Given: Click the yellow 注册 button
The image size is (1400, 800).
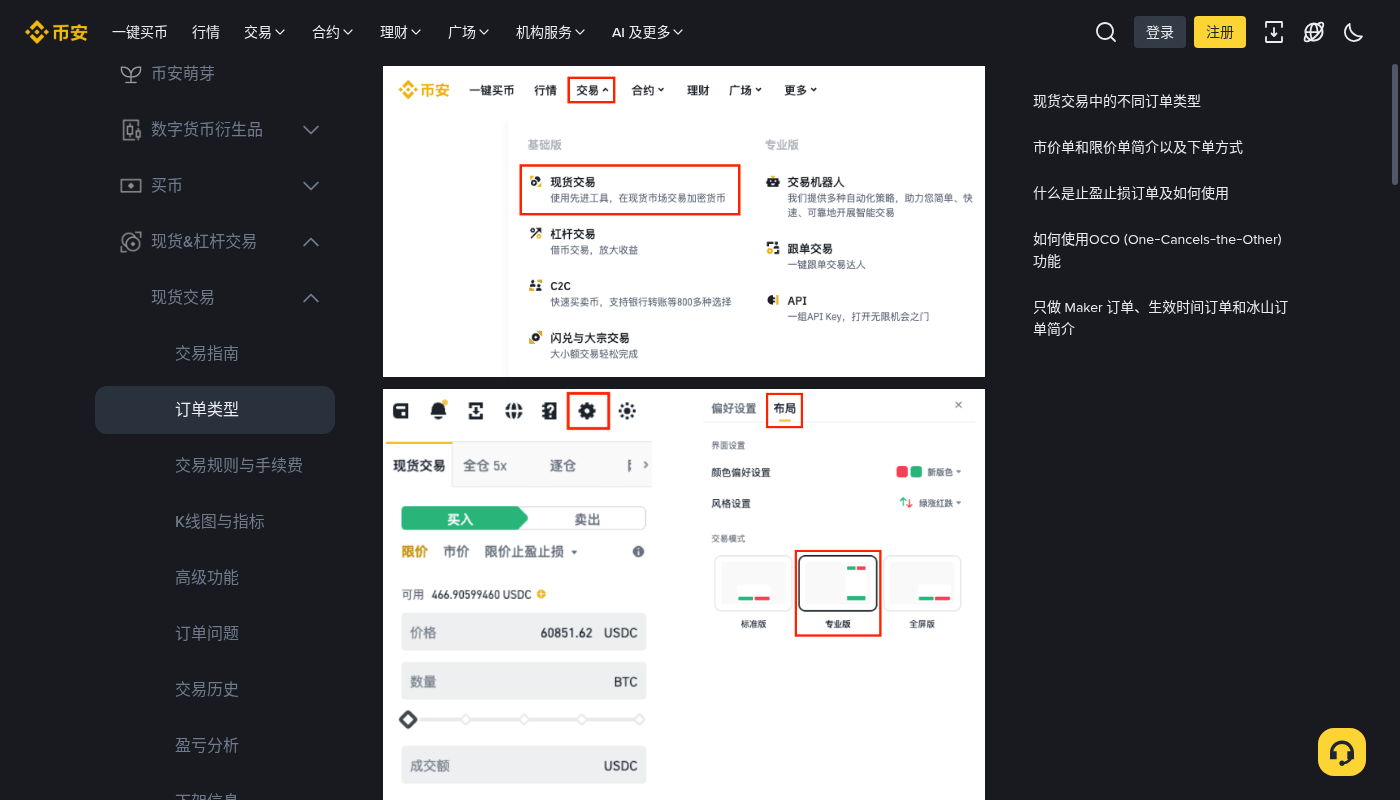Looking at the screenshot, I should point(1220,32).
